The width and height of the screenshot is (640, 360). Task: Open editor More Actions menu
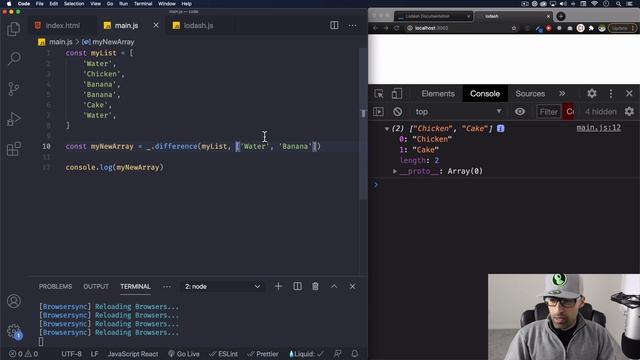(353, 25)
